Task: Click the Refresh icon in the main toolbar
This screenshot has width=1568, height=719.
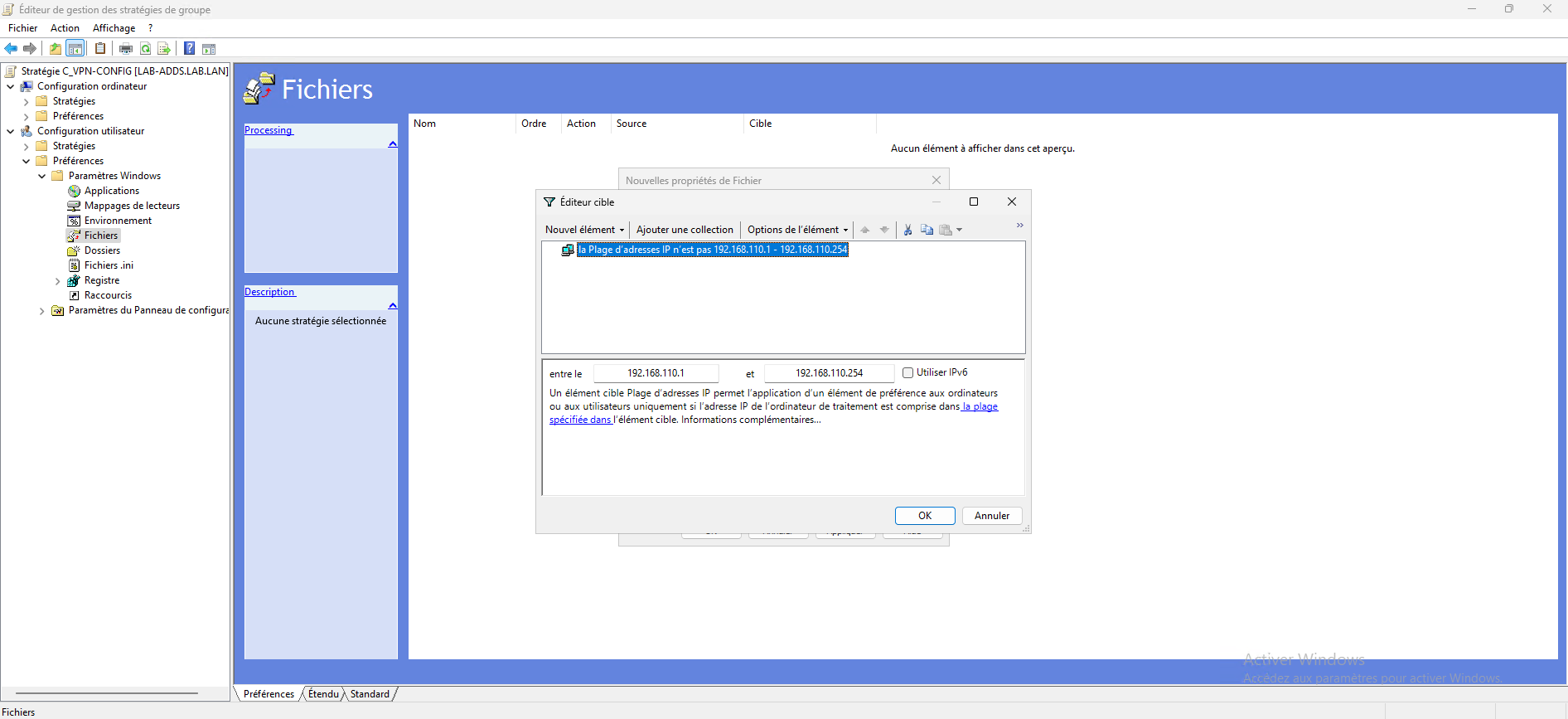Action: tap(146, 49)
